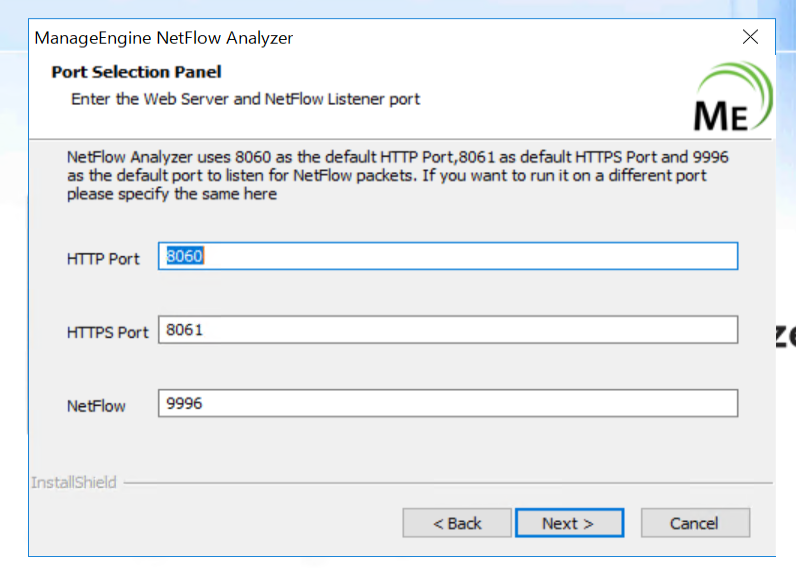Click the Port Selection Panel heading
The width and height of the screenshot is (796, 575).
tap(136, 72)
